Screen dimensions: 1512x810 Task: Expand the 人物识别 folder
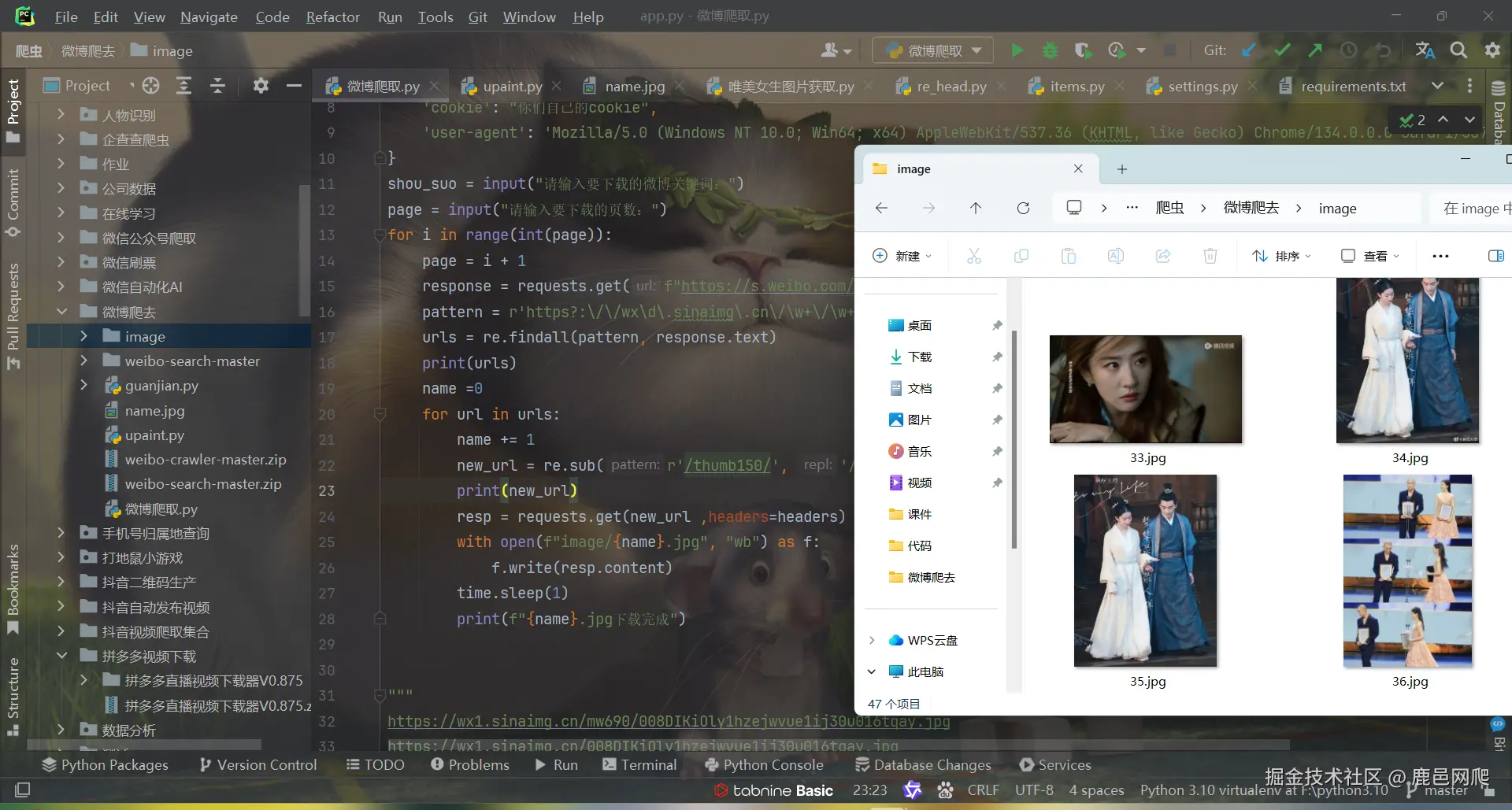61,115
